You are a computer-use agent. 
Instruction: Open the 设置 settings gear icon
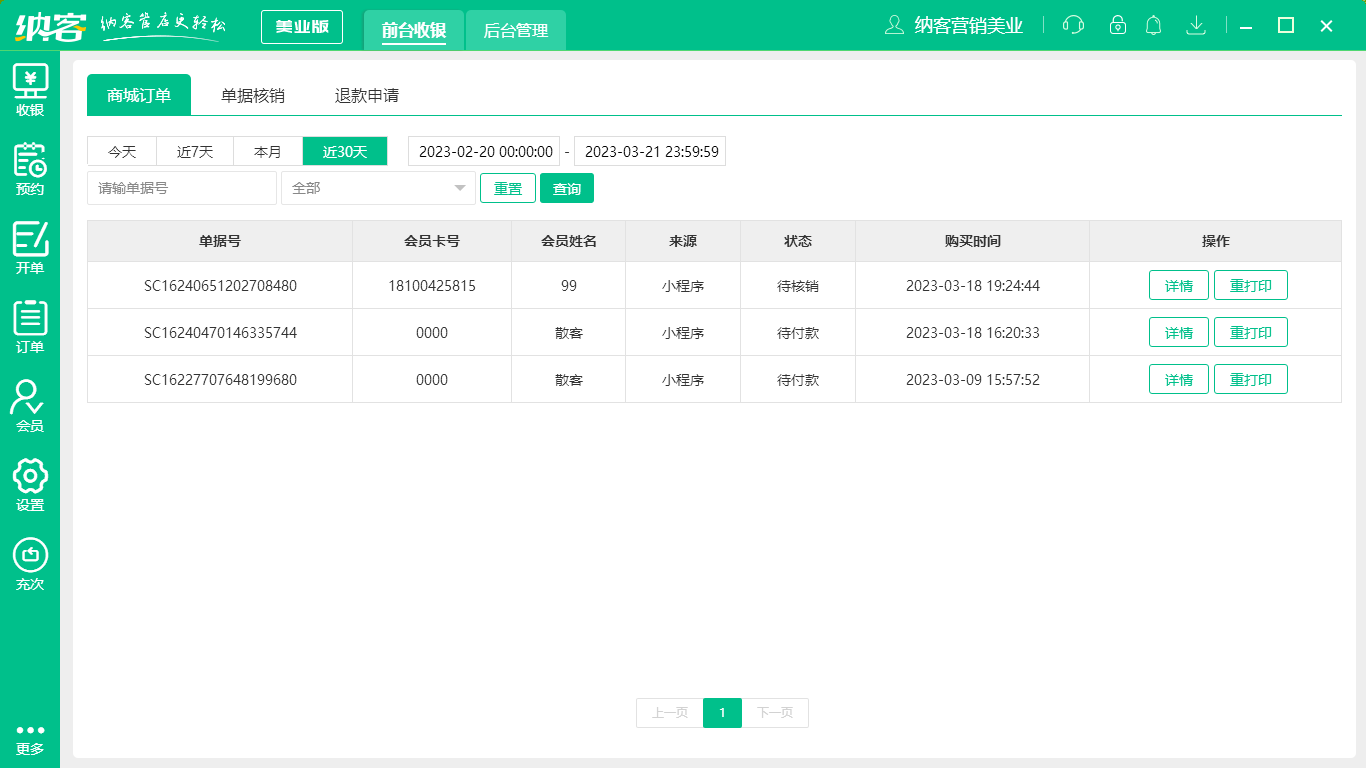[30, 485]
